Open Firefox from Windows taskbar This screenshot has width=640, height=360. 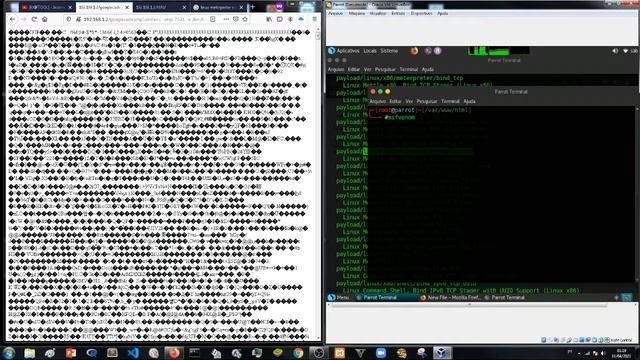point(174,353)
